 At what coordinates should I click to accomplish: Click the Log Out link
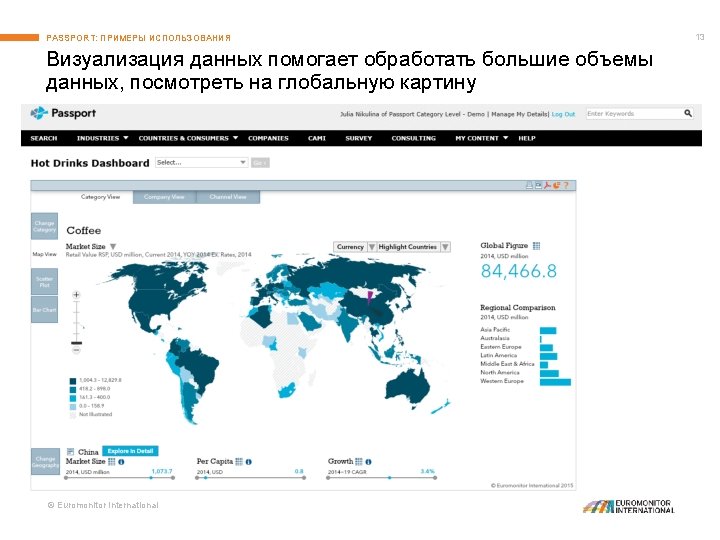pos(563,114)
